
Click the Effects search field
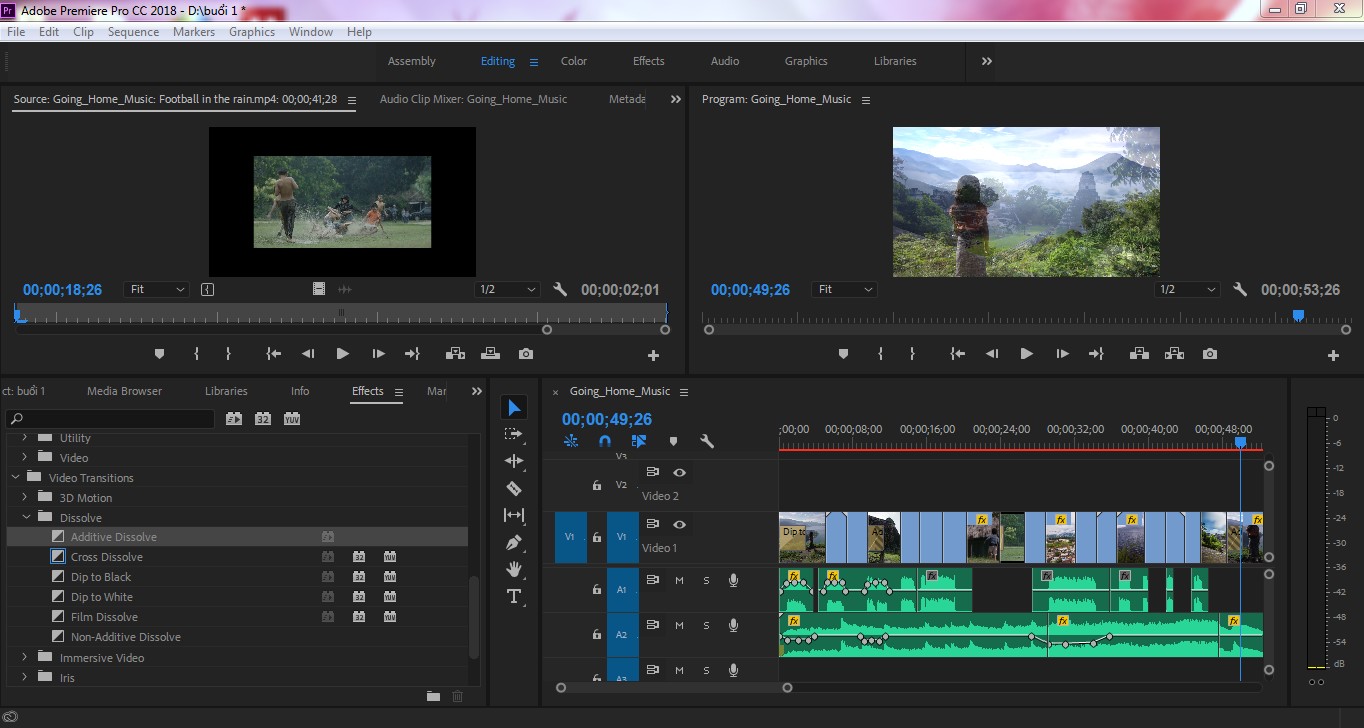coord(110,419)
